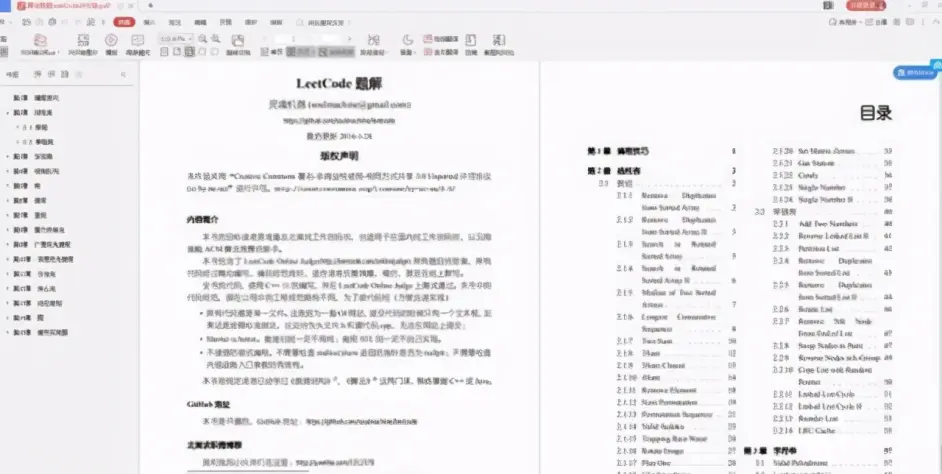Image resolution: width=942 pixels, height=474 pixels.
Task: Open the 背景 background dropdown
Action: pyautogui.click(x=409, y=52)
